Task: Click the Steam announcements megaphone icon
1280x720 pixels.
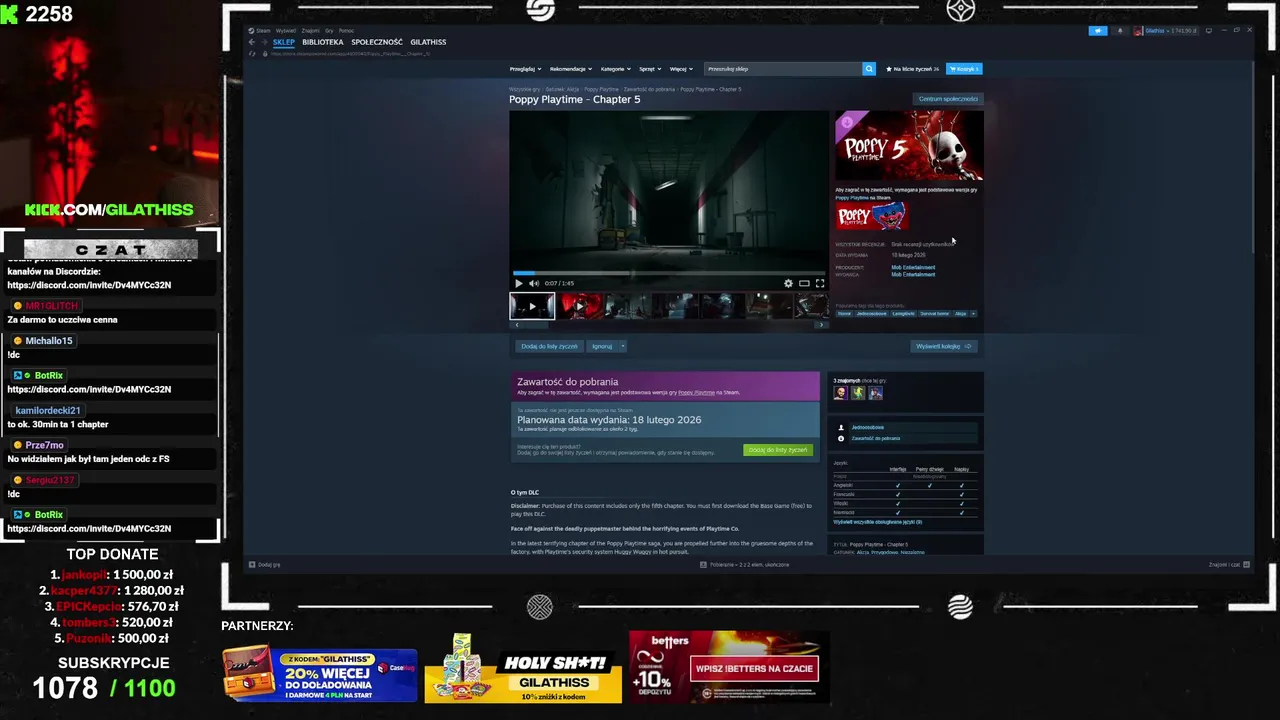Action: pos(1098,31)
